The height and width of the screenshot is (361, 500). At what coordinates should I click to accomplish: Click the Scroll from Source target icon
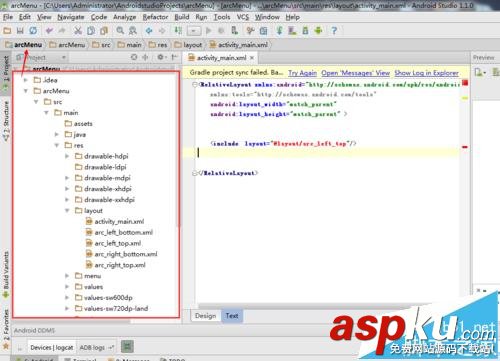tap(134, 57)
